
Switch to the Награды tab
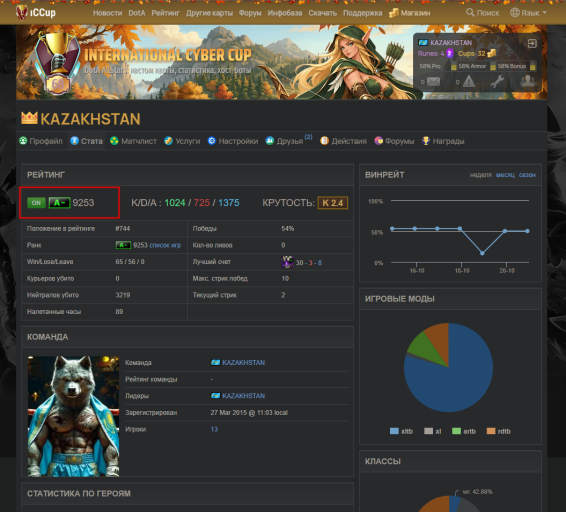443,141
